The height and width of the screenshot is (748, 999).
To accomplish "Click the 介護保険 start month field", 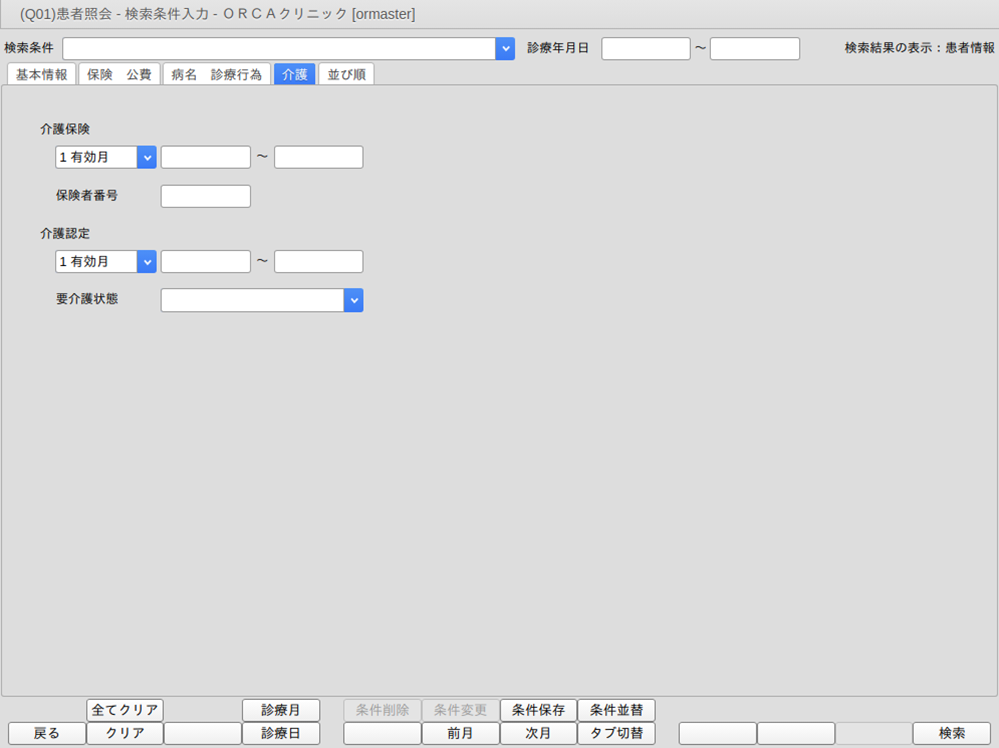I will click(x=205, y=157).
